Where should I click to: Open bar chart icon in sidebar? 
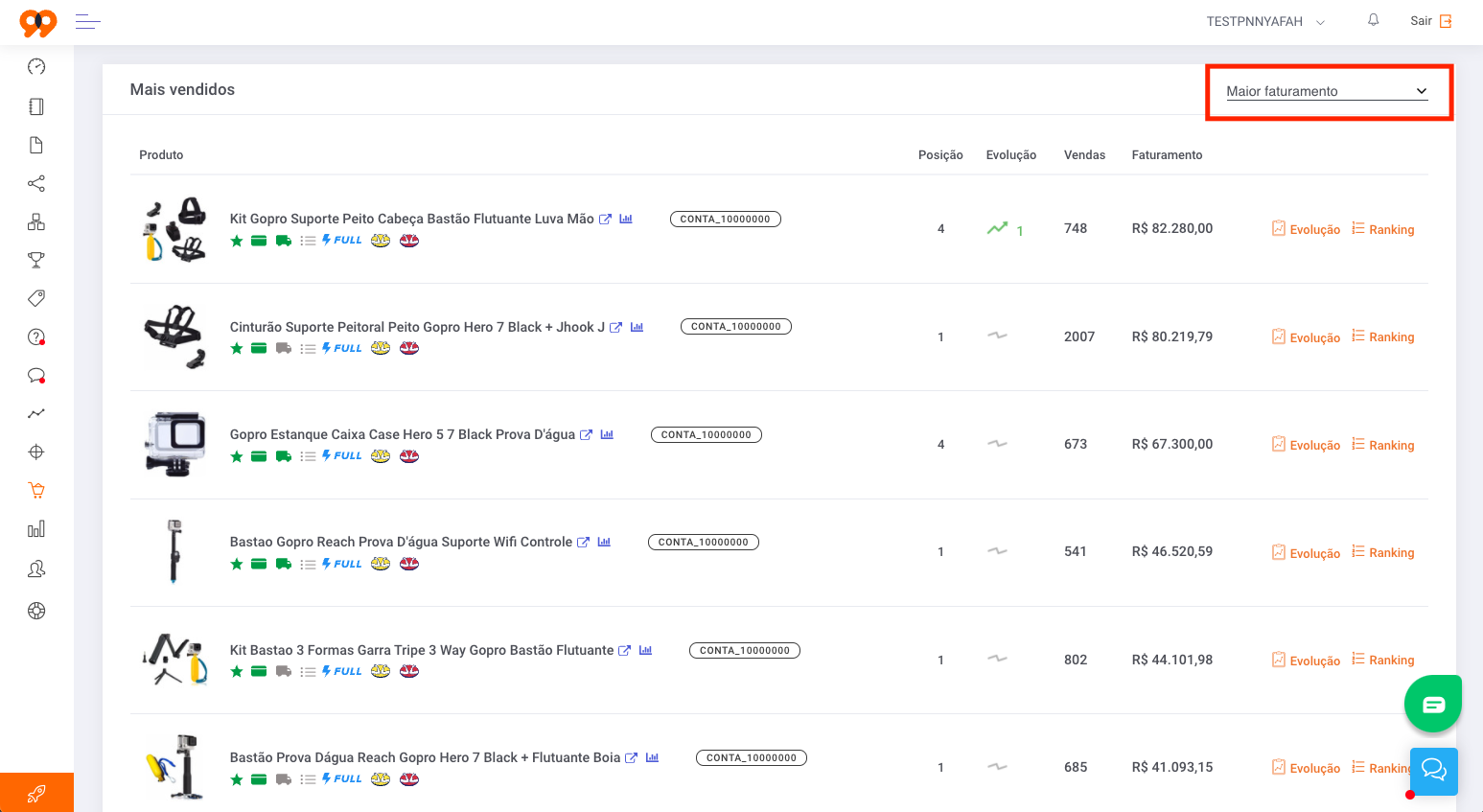click(x=36, y=529)
